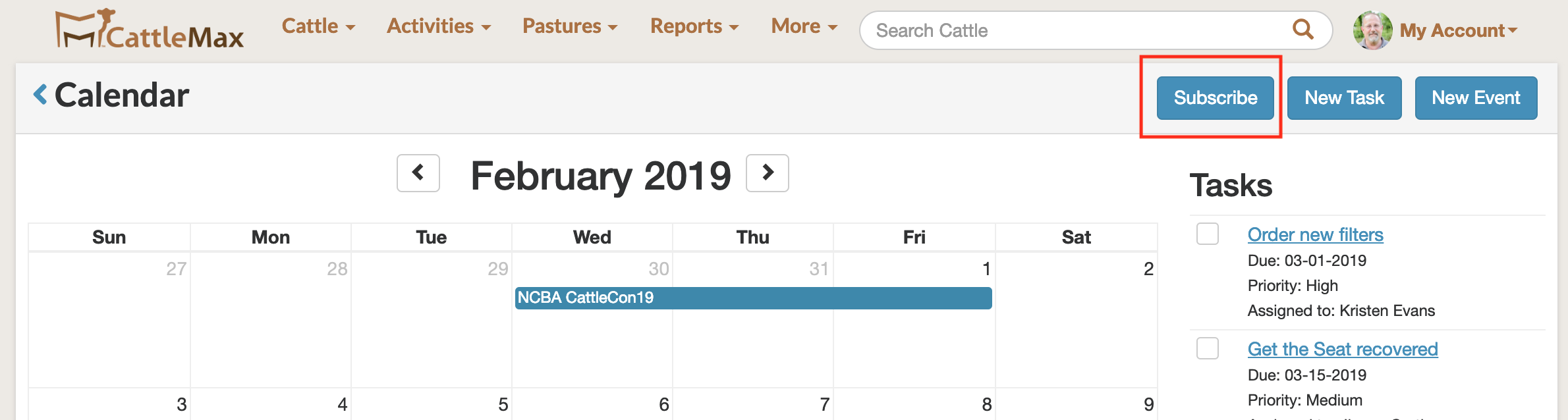Mark Get the Seat recovered as complete

1206,349
